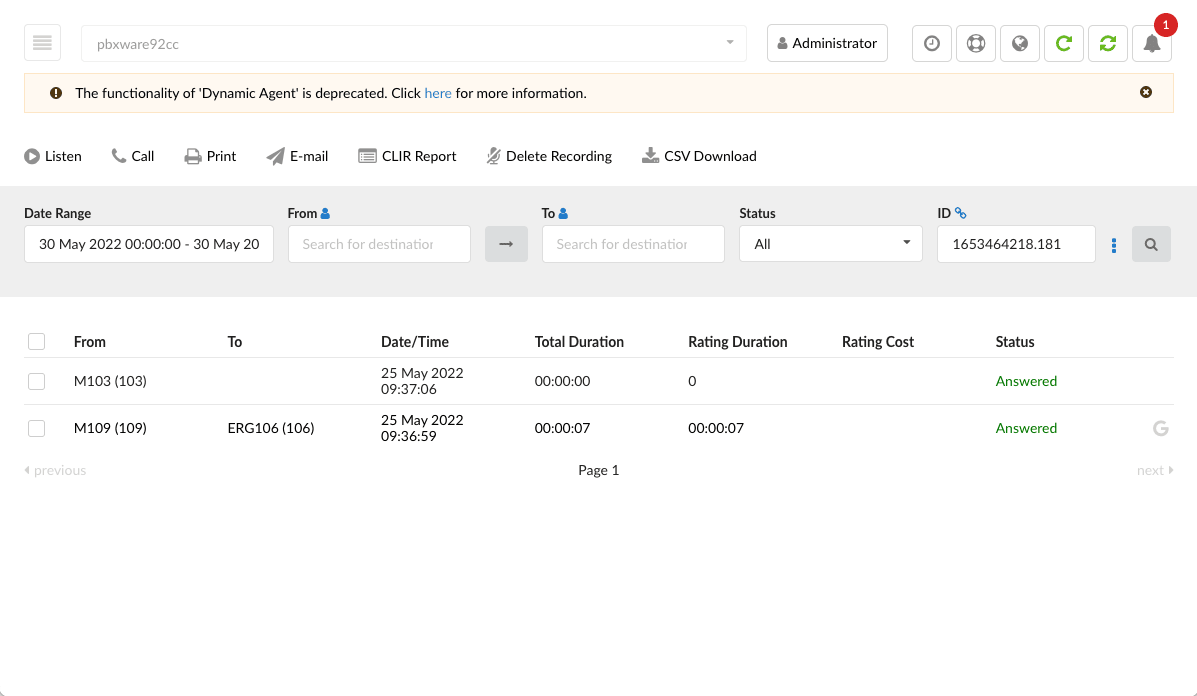This screenshot has height=696, width=1197.
Task: Click the ERG106 (106) destination cell
Action: point(270,428)
